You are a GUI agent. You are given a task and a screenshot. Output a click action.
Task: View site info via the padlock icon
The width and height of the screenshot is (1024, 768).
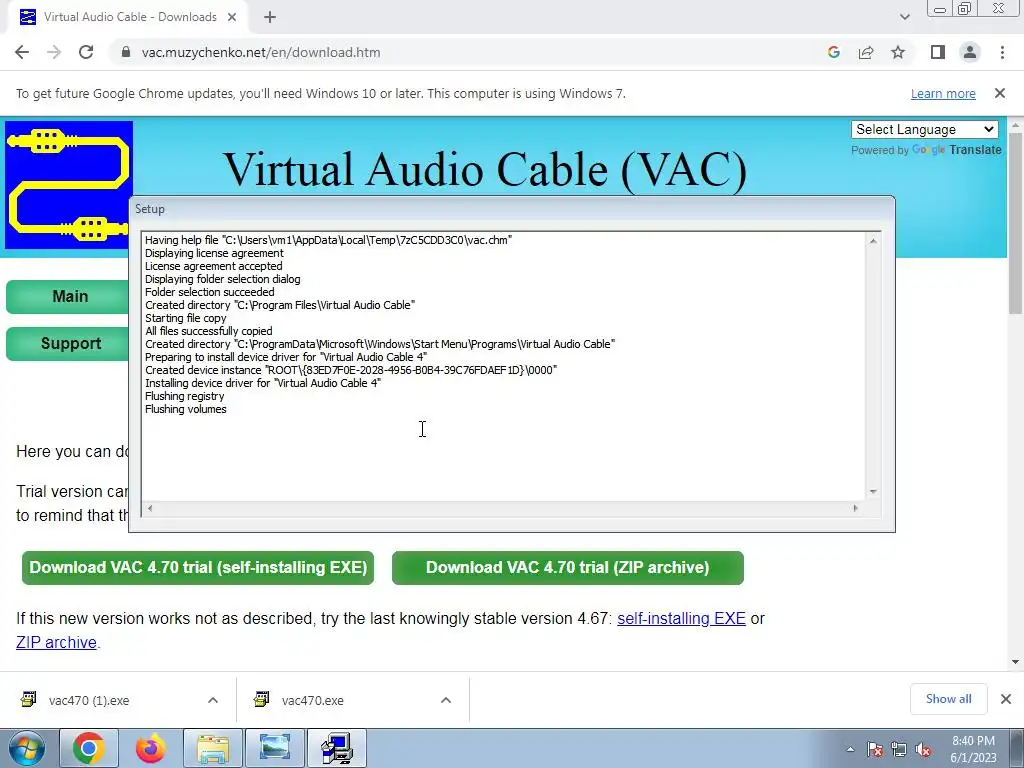[x=126, y=52]
